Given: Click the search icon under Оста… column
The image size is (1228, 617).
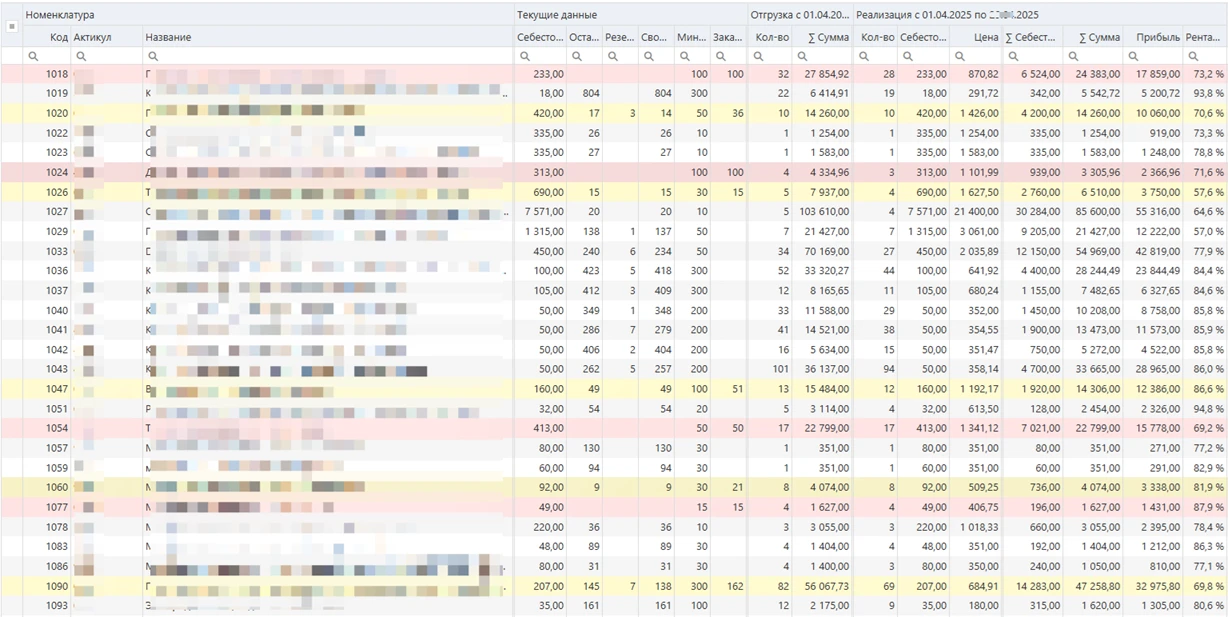Looking at the screenshot, I should tap(577, 57).
